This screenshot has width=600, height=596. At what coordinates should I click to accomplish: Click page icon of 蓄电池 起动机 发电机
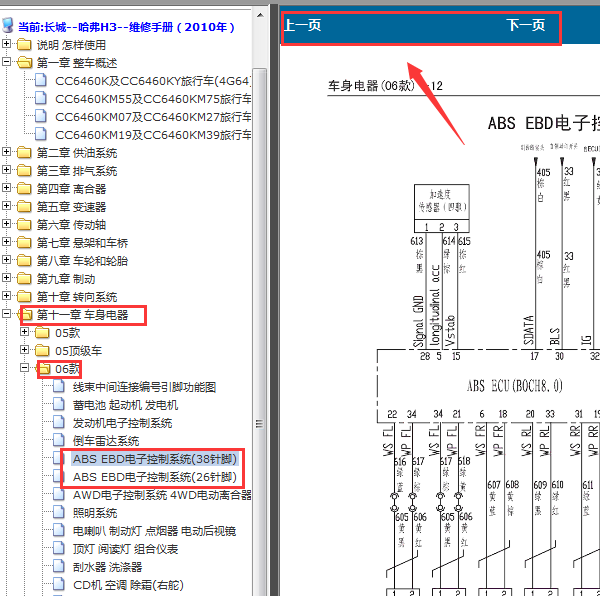click(59, 404)
